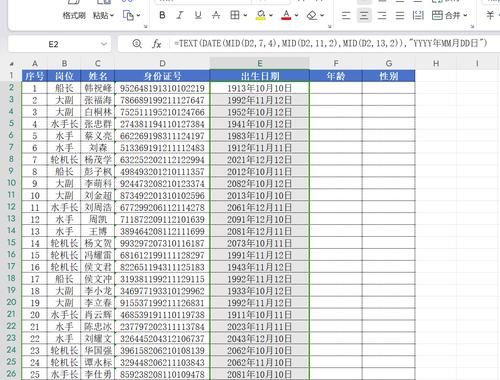Apply justify alignment
Viewport: 500px width, 380px height.
click(400, 15)
